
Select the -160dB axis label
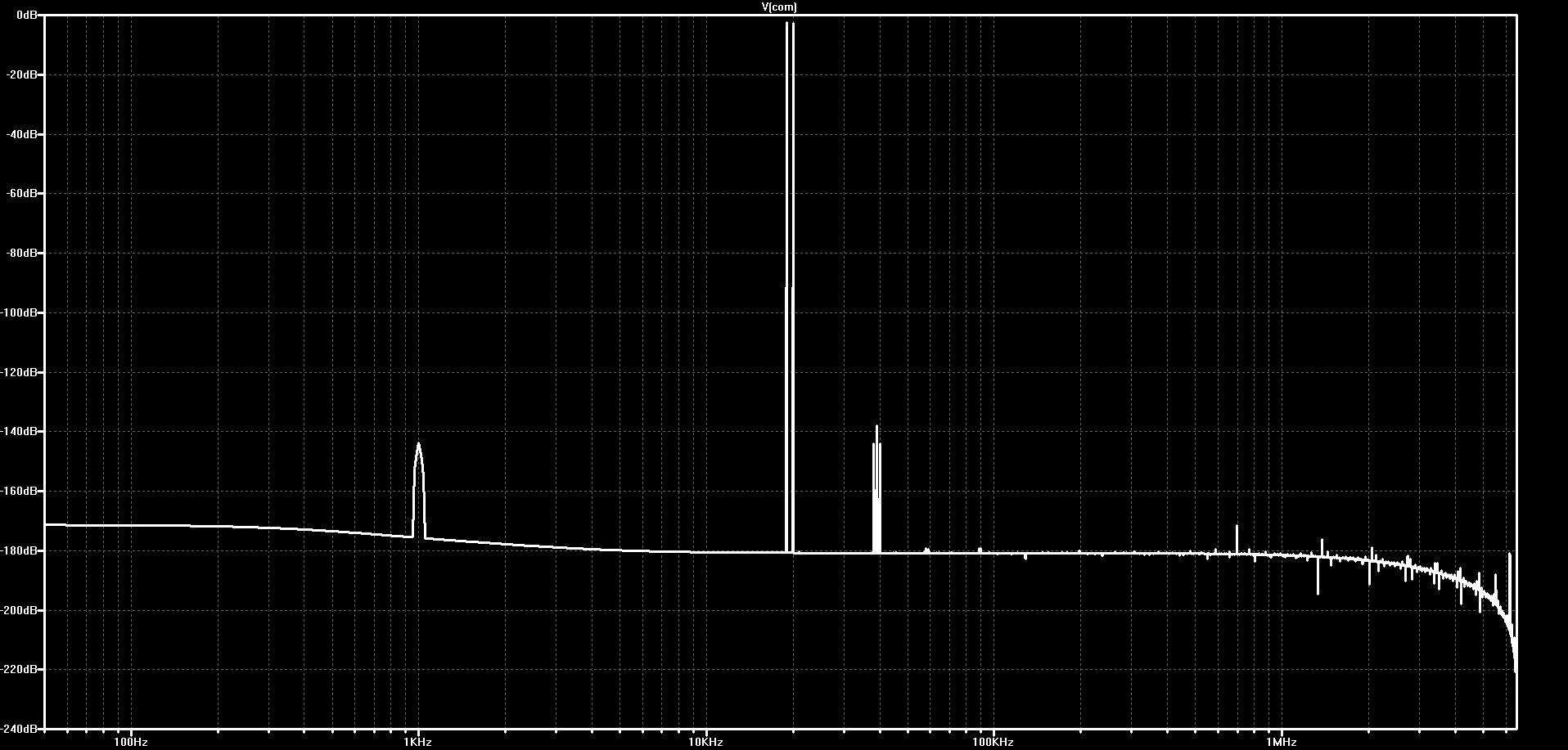click(20, 492)
